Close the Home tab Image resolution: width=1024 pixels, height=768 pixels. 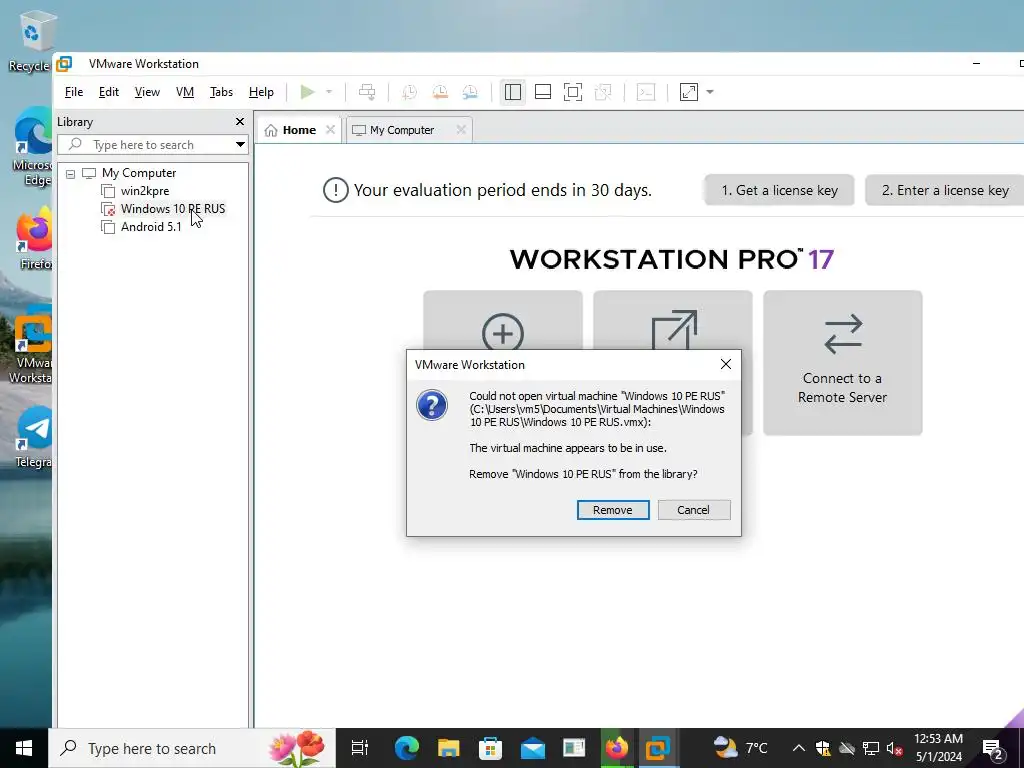[330, 129]
